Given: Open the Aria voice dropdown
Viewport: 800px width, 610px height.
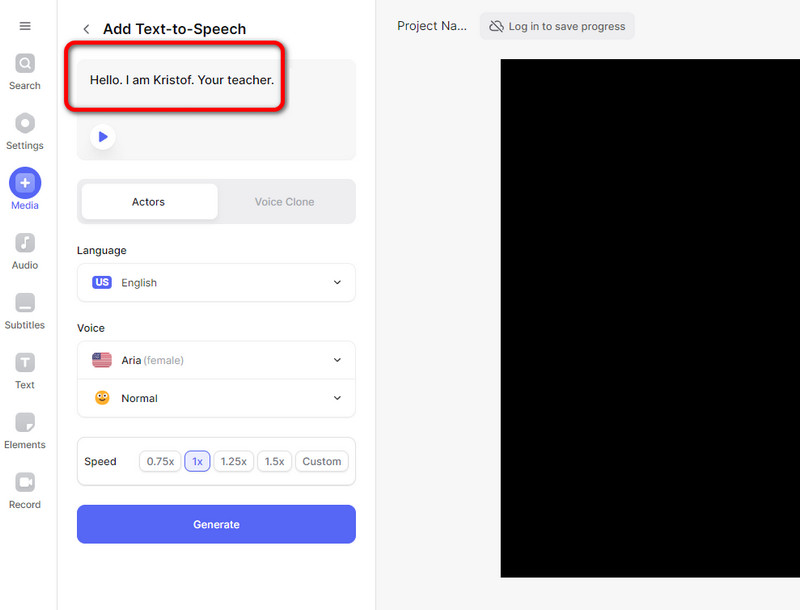Looking at the screenshot, I should [x=216, y=360].
